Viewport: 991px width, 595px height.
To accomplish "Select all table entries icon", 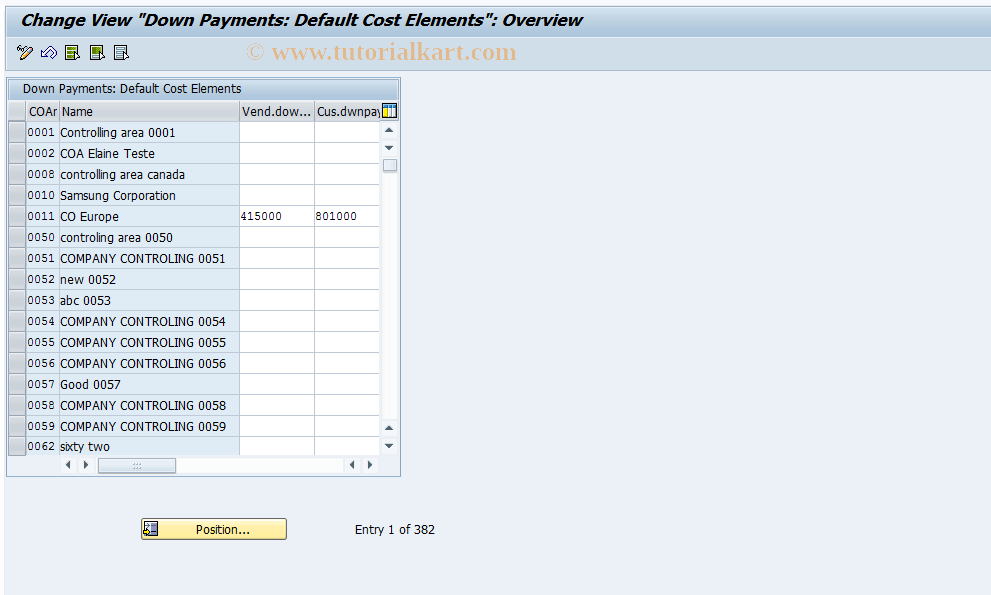I will click(72, 52).
